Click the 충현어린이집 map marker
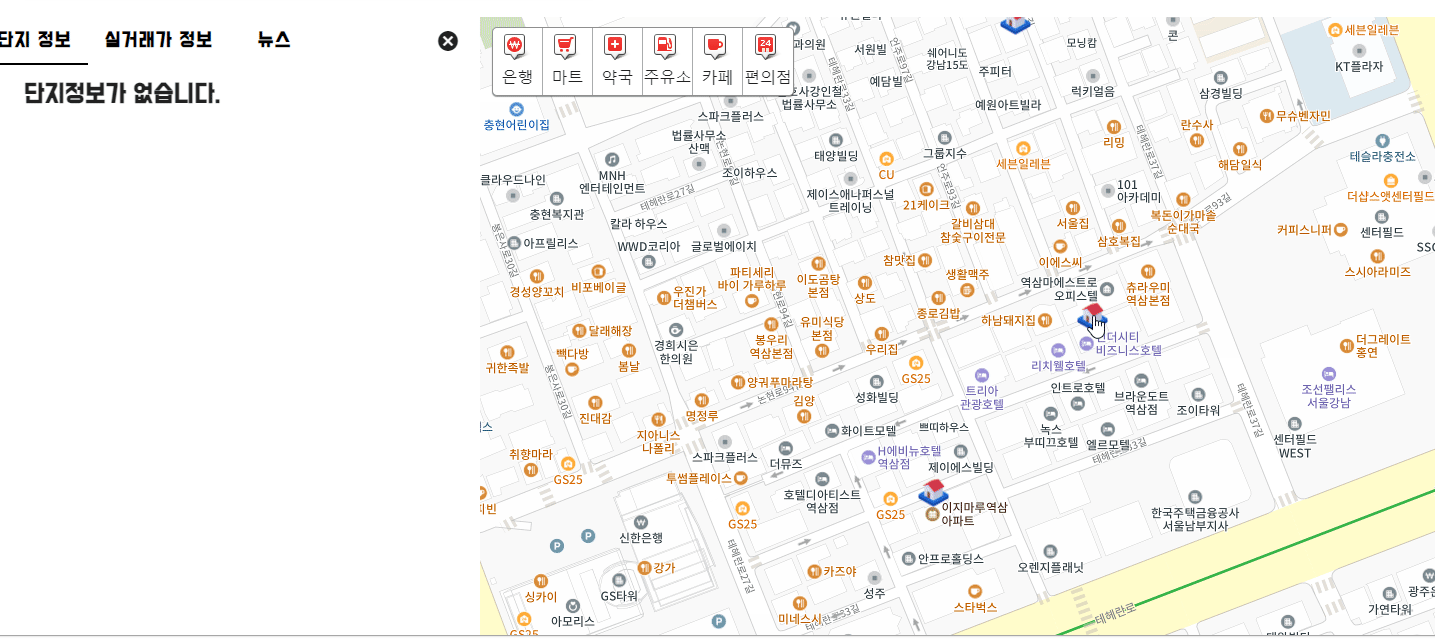This screenshot has width=1435, height=642. 516,109
